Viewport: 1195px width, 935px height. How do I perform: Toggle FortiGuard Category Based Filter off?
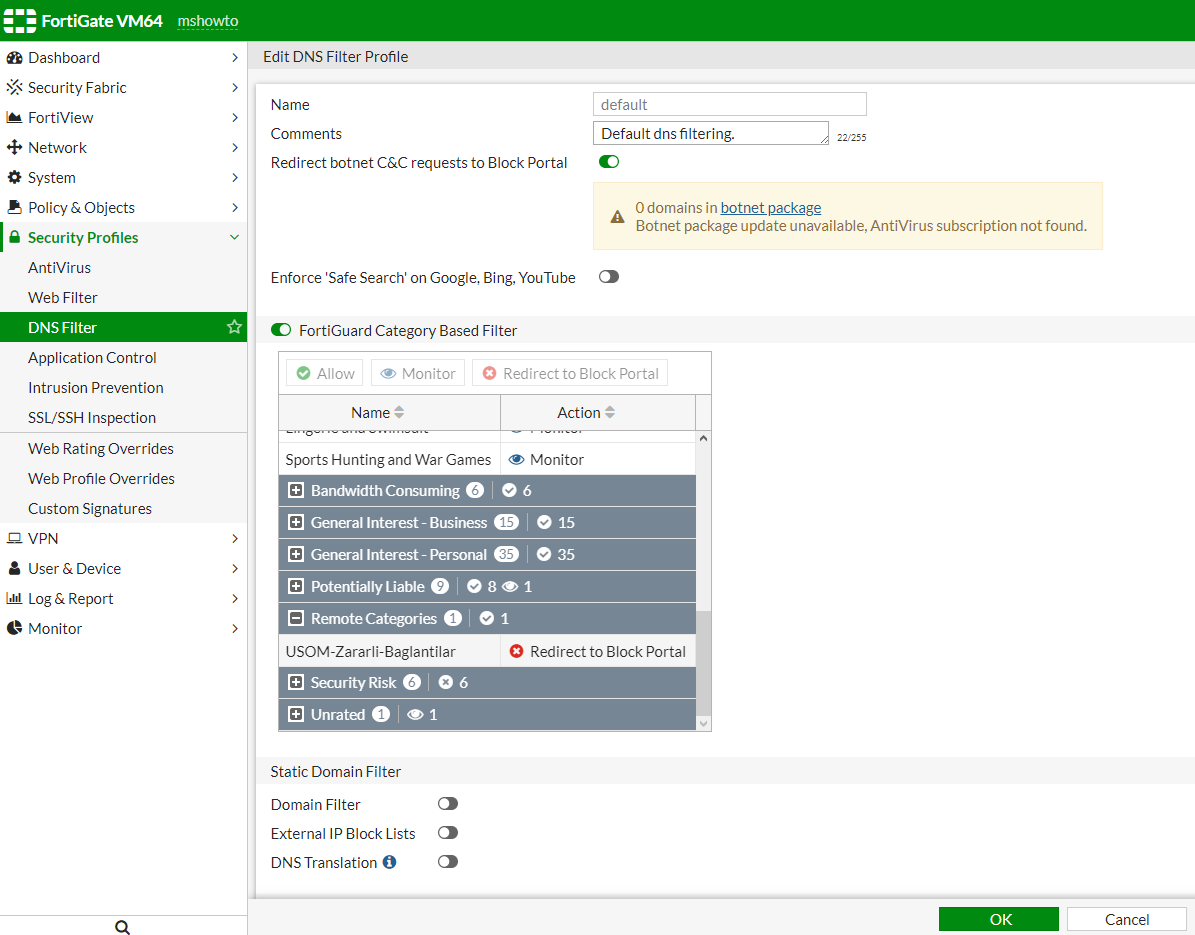click(x=281, y=330)
